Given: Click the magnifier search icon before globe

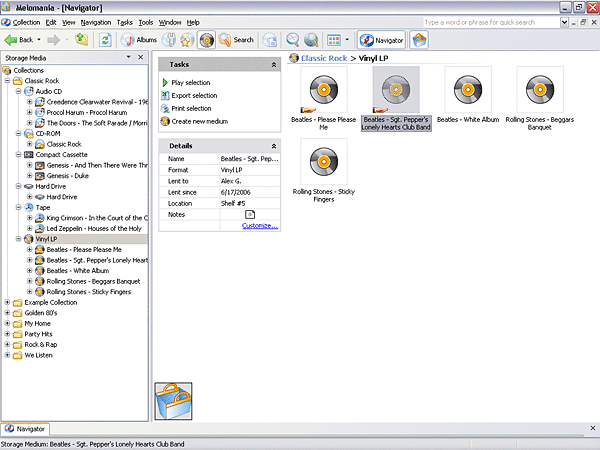Looking at the screenshot, I should (293, 40).
